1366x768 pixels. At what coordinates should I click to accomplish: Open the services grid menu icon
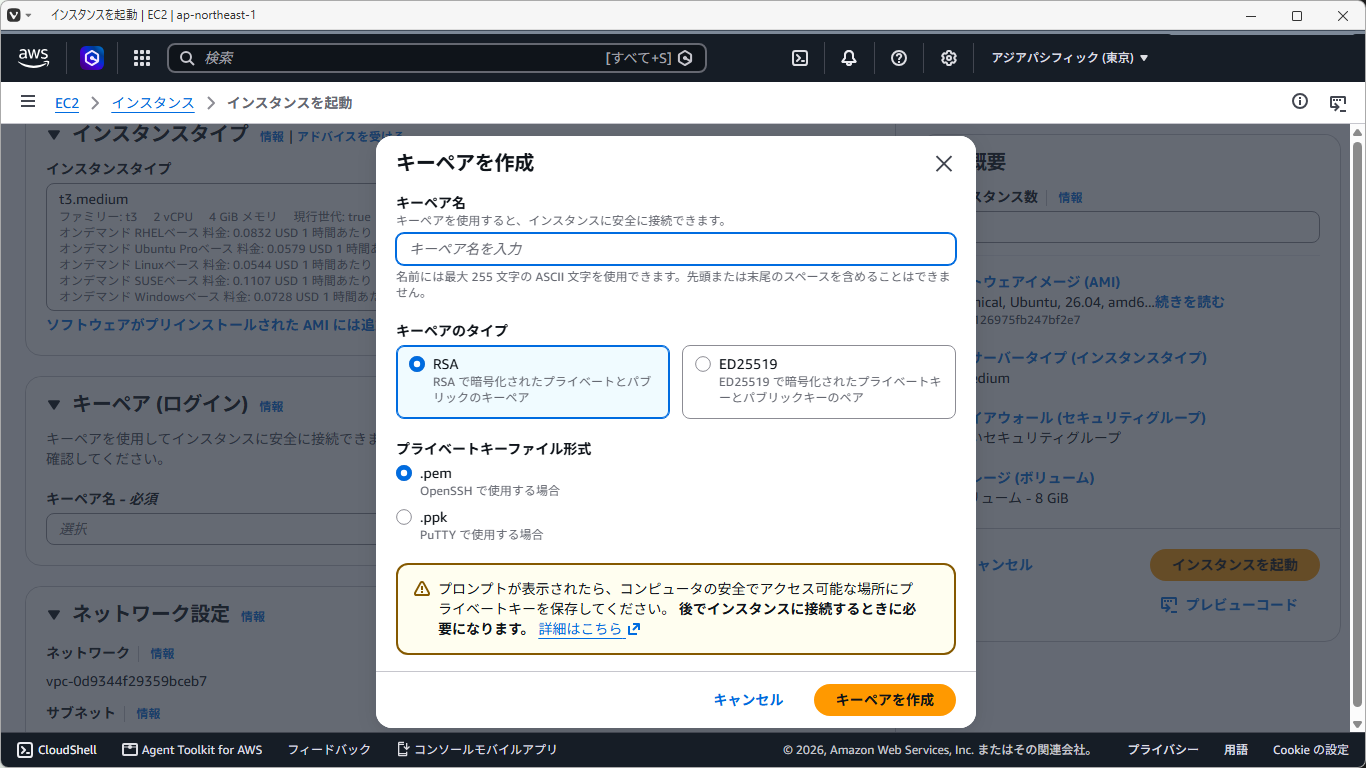click(x=141, y=58)
